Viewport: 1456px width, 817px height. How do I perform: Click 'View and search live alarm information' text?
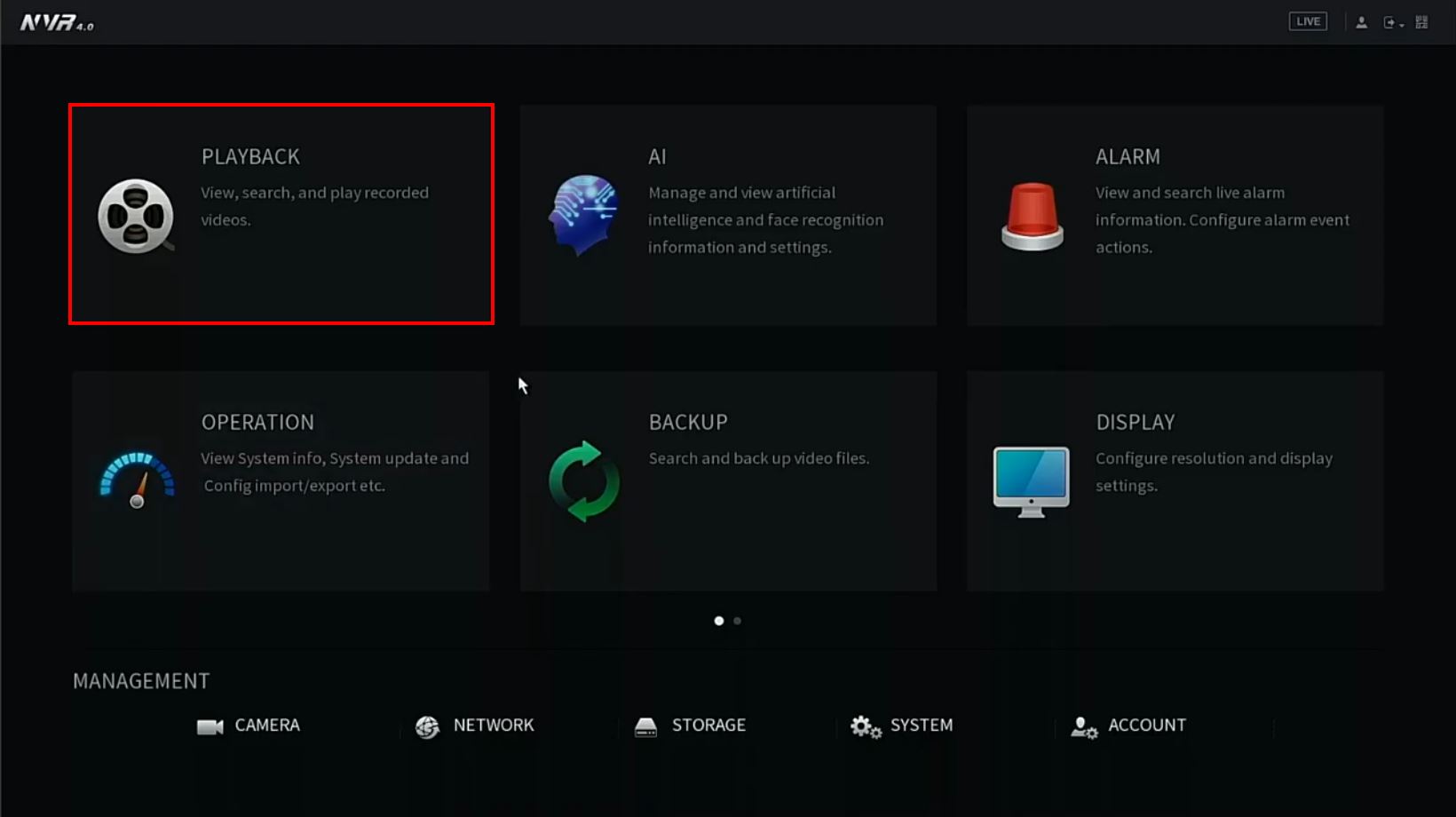(x=1223, y=219)
